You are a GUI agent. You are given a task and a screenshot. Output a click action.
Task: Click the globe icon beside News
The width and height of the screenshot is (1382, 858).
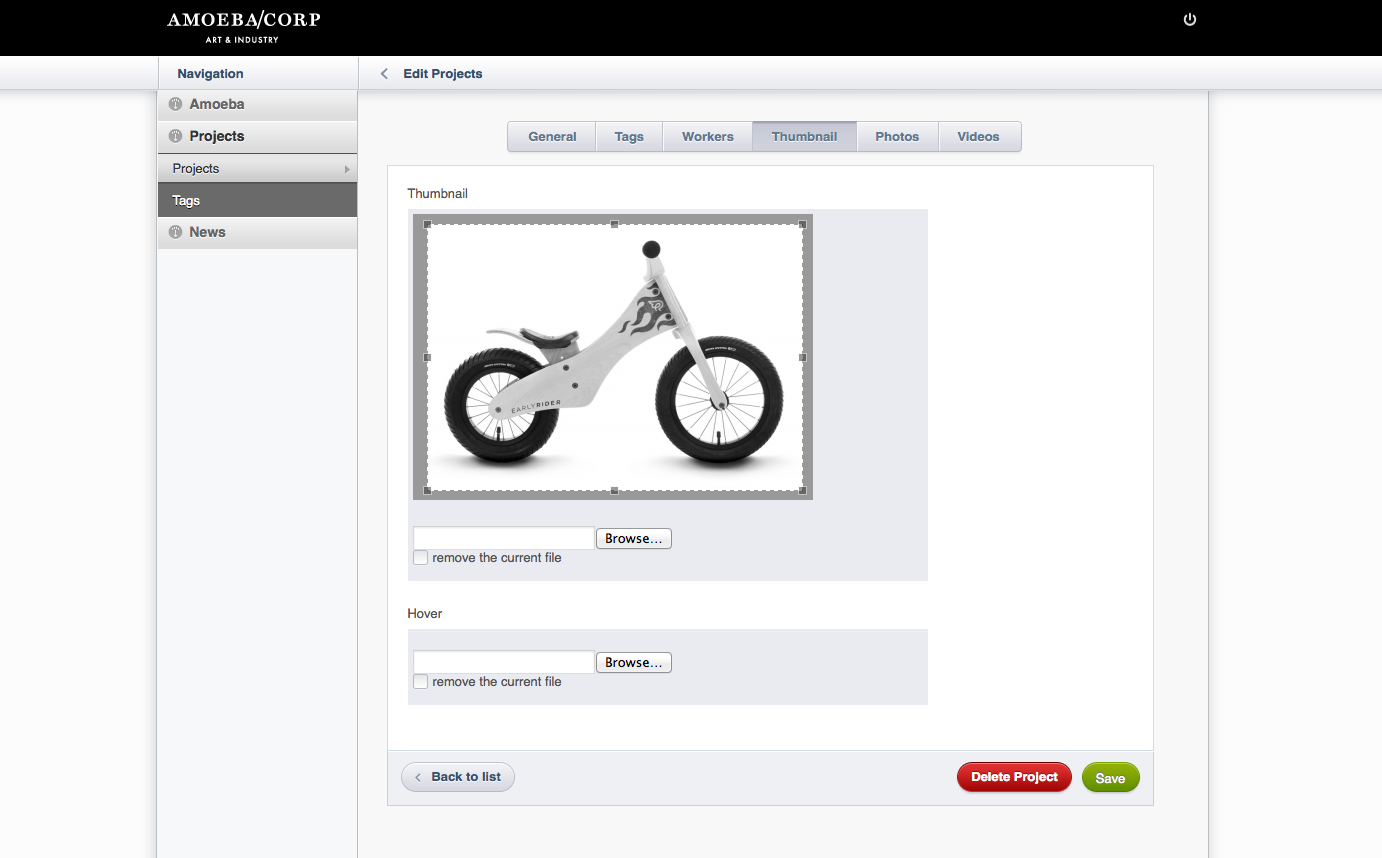175,232
